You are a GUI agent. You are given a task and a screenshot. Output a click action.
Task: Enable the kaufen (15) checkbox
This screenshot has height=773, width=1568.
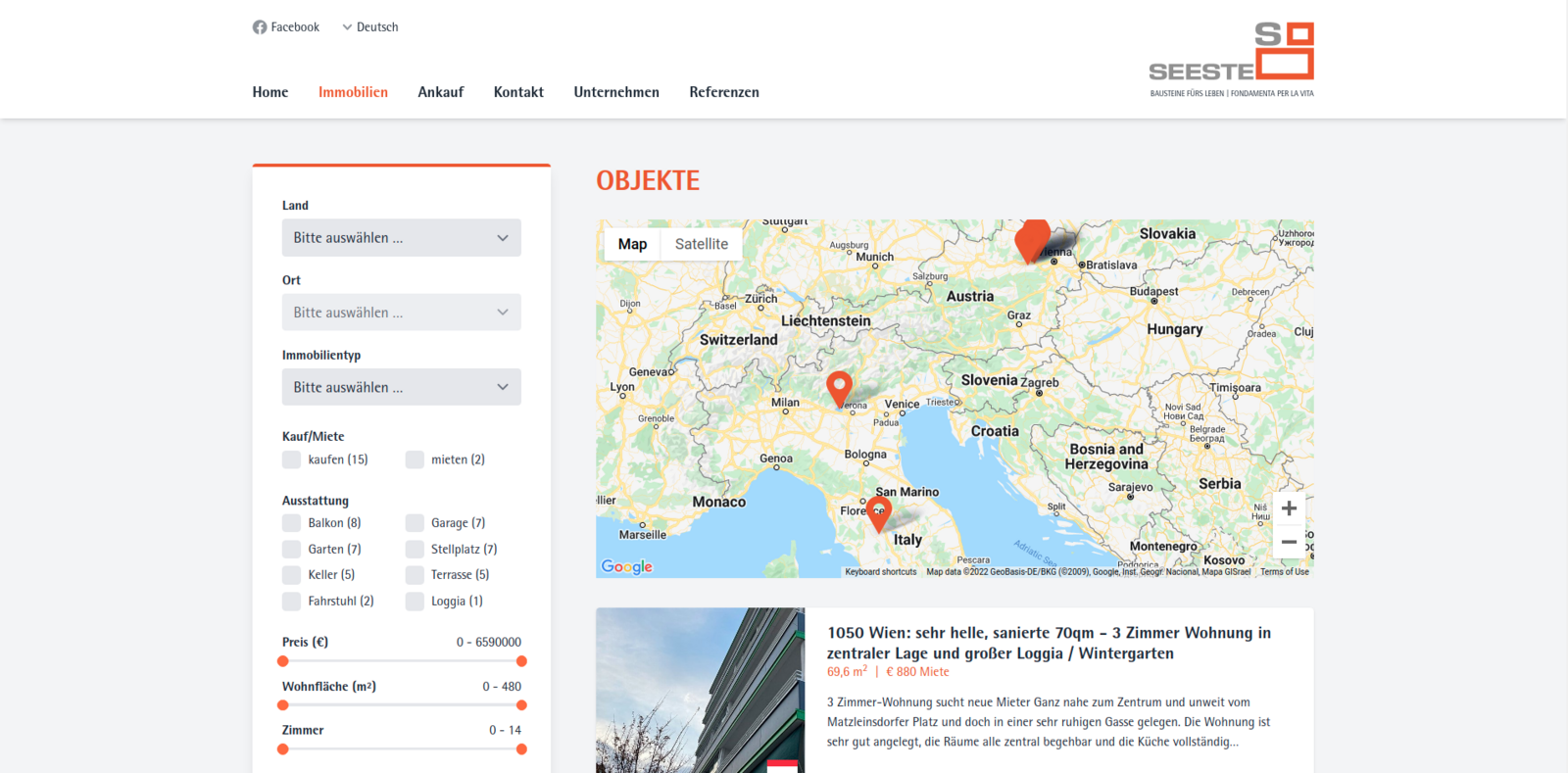click(292, 459)
